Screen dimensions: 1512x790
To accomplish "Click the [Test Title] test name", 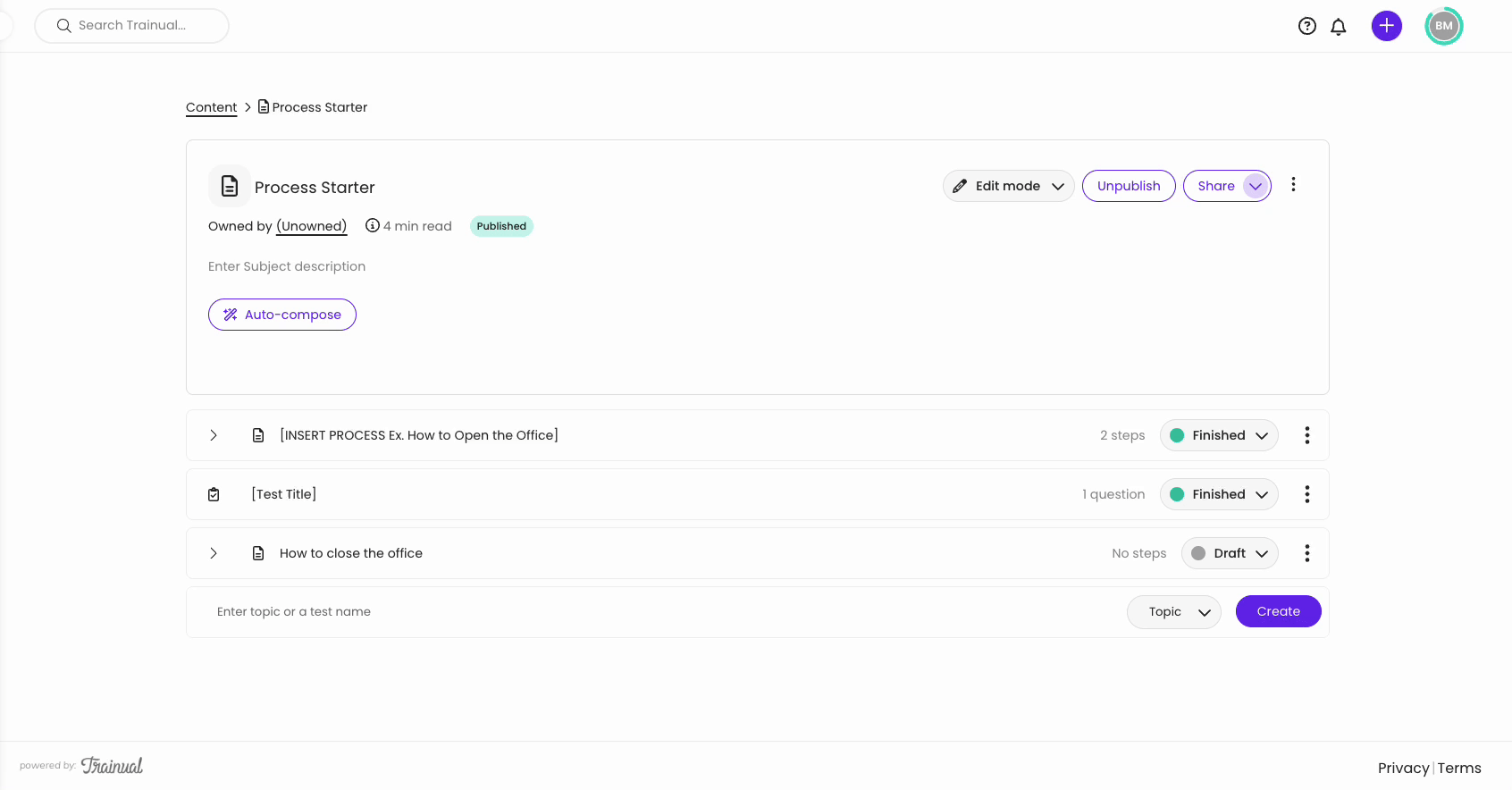I will 284,494.
